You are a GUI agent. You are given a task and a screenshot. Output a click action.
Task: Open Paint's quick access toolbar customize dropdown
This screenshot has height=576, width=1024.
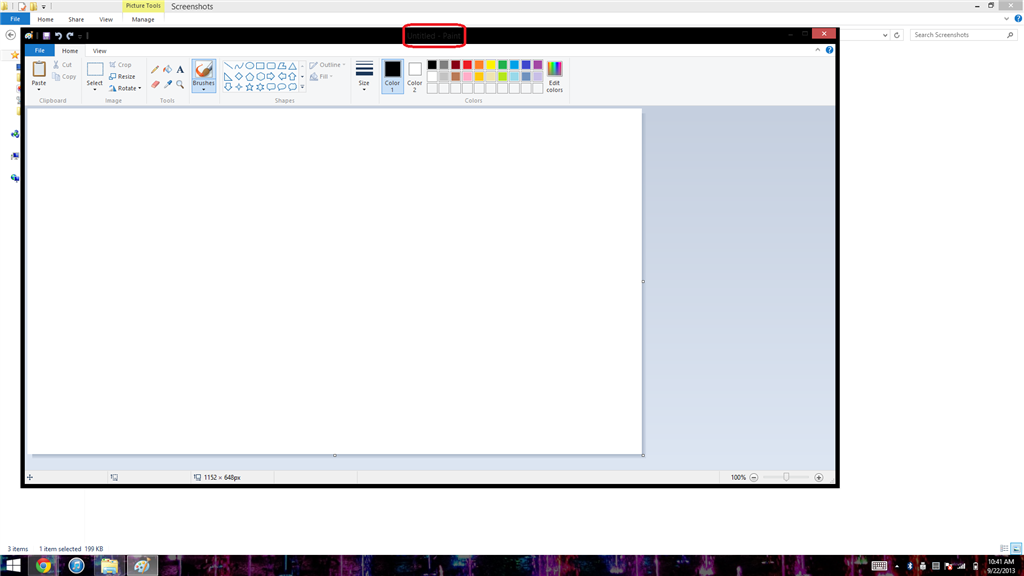[80, 36]
